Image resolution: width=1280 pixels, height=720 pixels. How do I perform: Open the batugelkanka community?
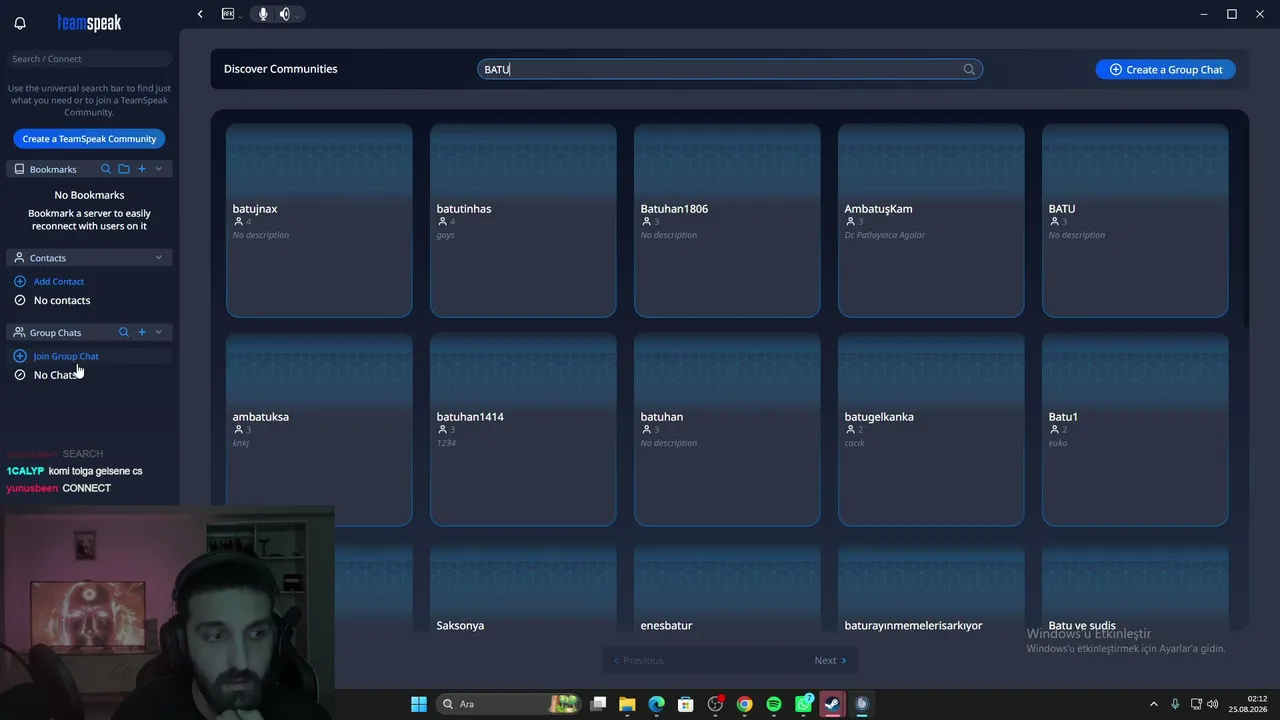(x=931, y=429)
